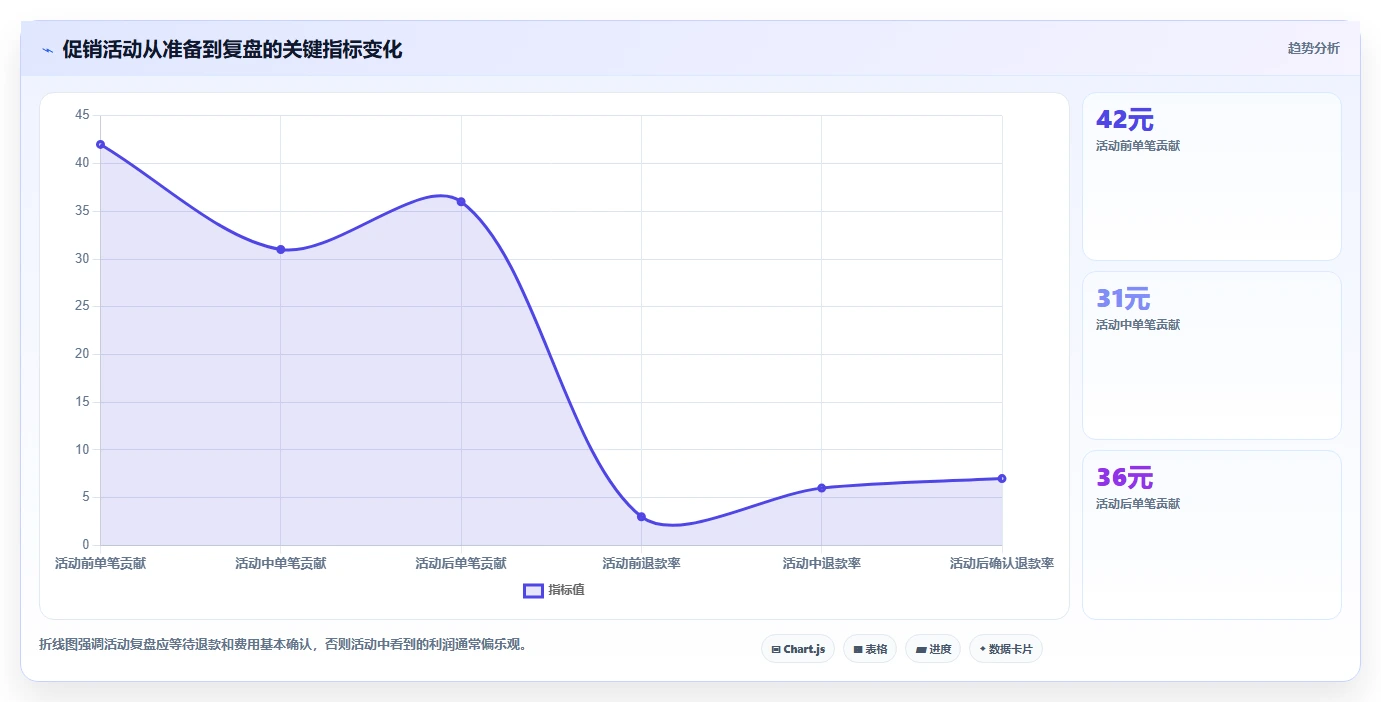Click the 活动中退款率 data point at 6
Screen dimensions: 1381x702
[x=822, y=488]
